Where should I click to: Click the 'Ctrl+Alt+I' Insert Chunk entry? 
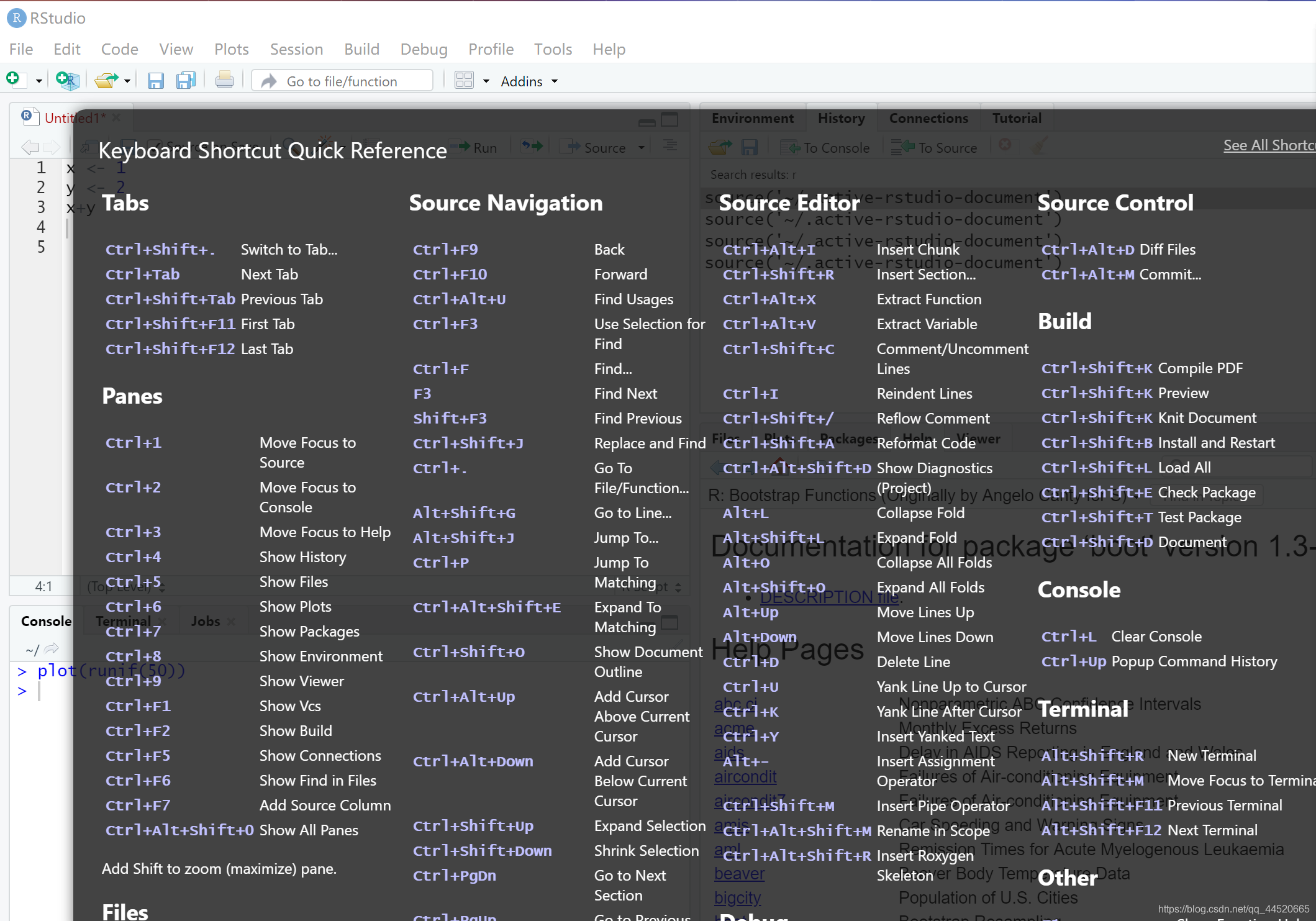[841, 250]
